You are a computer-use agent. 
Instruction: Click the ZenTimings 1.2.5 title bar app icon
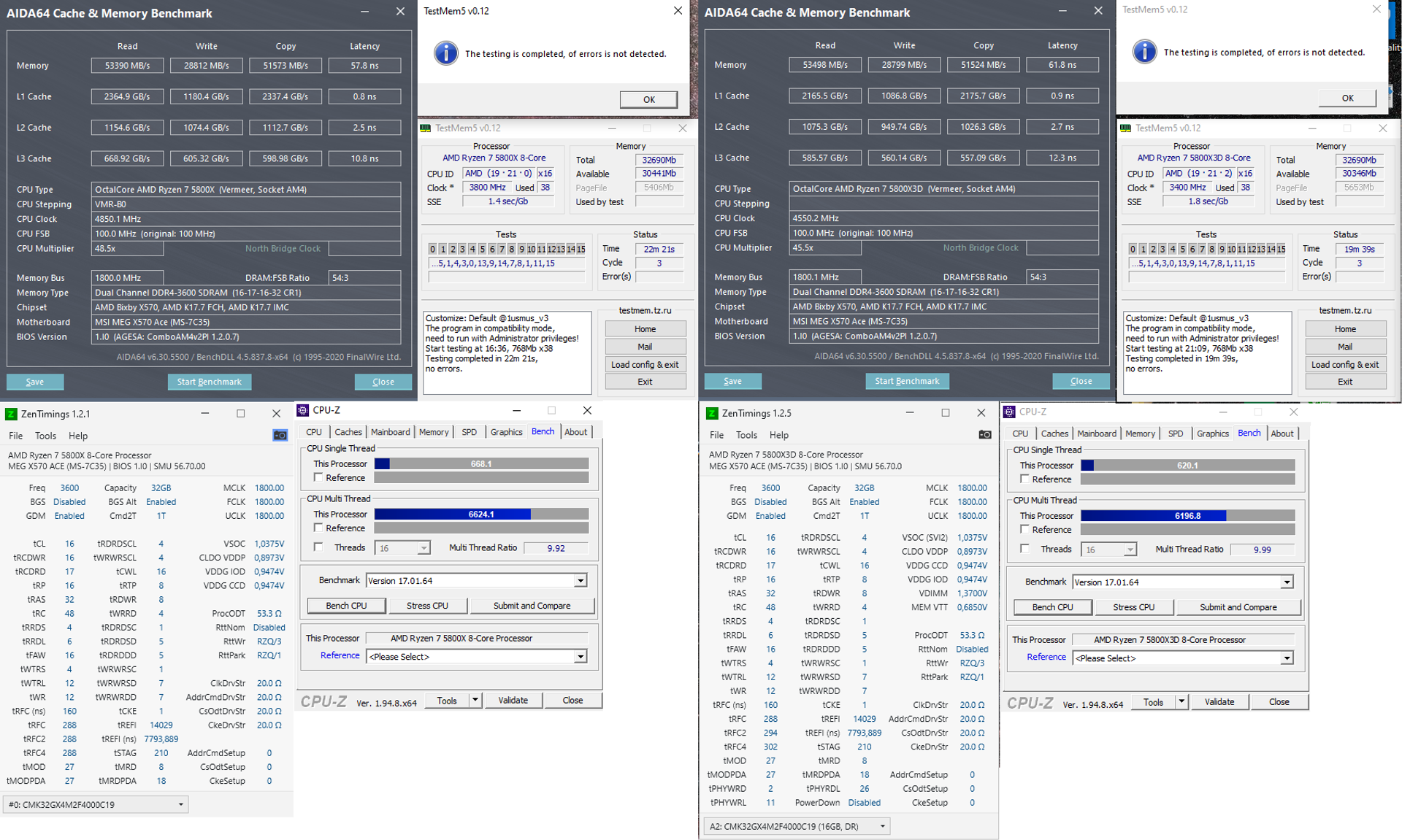pos(712,413)
